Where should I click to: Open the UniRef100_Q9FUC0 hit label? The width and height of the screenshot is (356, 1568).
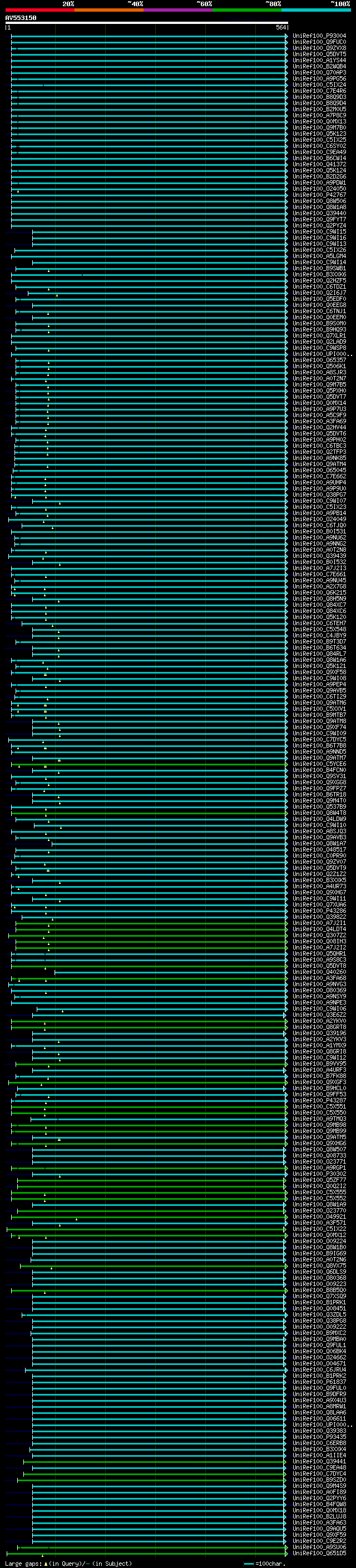319,42
